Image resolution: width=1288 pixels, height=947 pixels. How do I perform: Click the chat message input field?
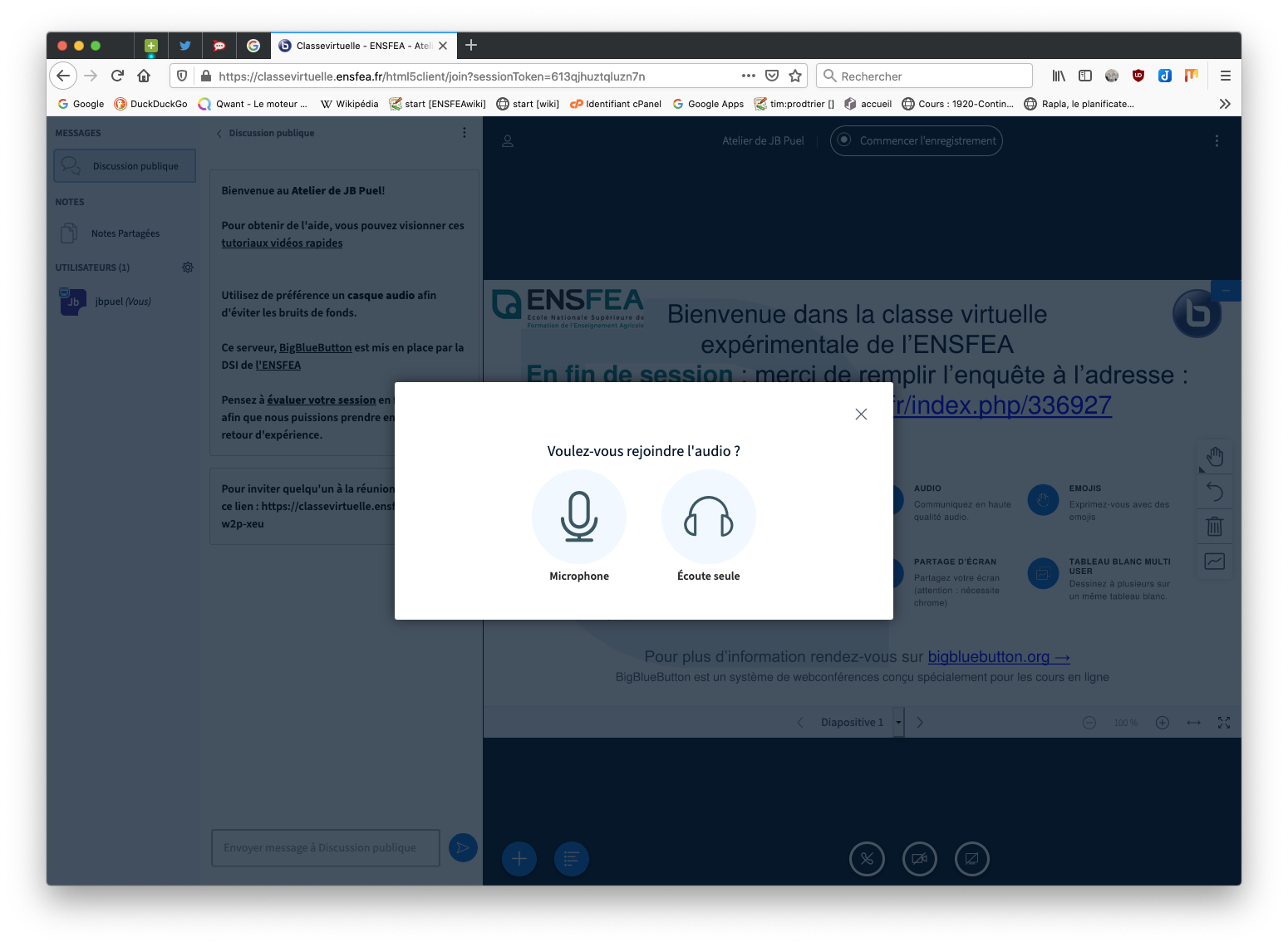point(326,848)
